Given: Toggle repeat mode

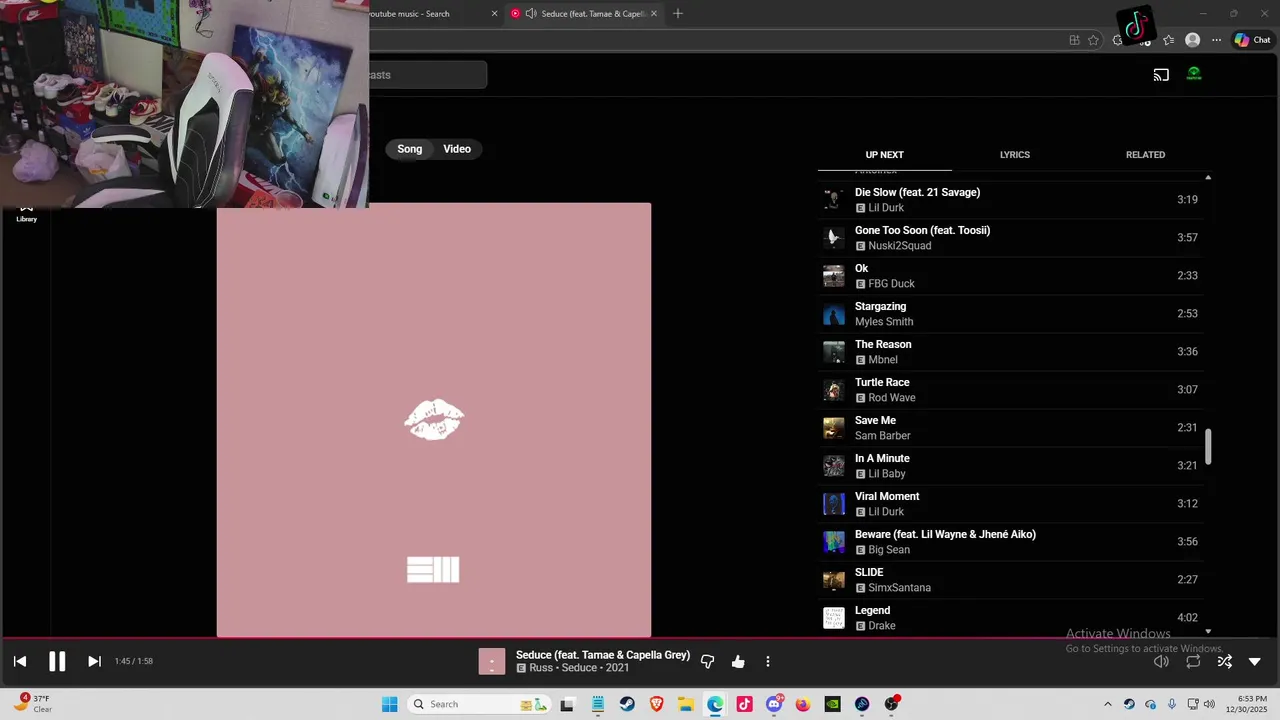Looking at the screenshot, I should coord(1193,661).
